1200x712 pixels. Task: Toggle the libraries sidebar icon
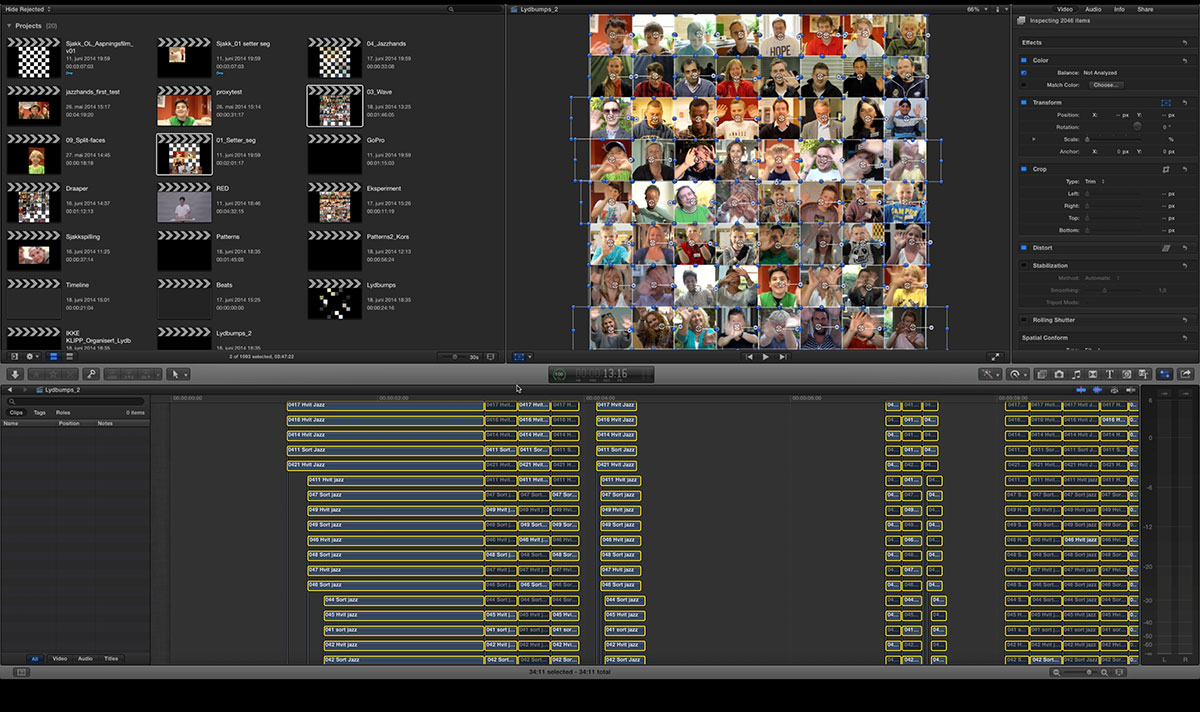[14, 356]
